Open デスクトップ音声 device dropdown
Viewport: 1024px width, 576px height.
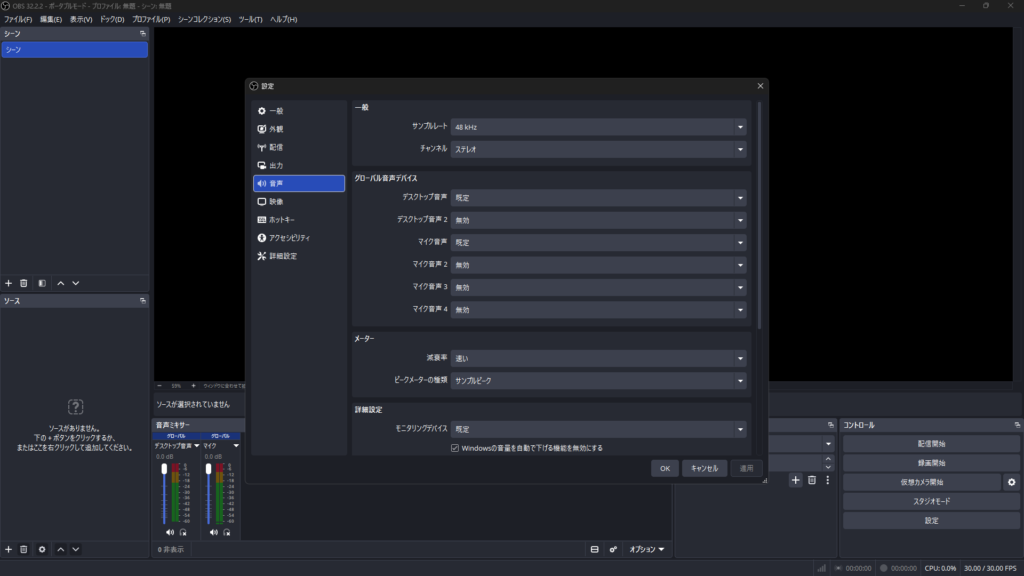click(598, 198)
